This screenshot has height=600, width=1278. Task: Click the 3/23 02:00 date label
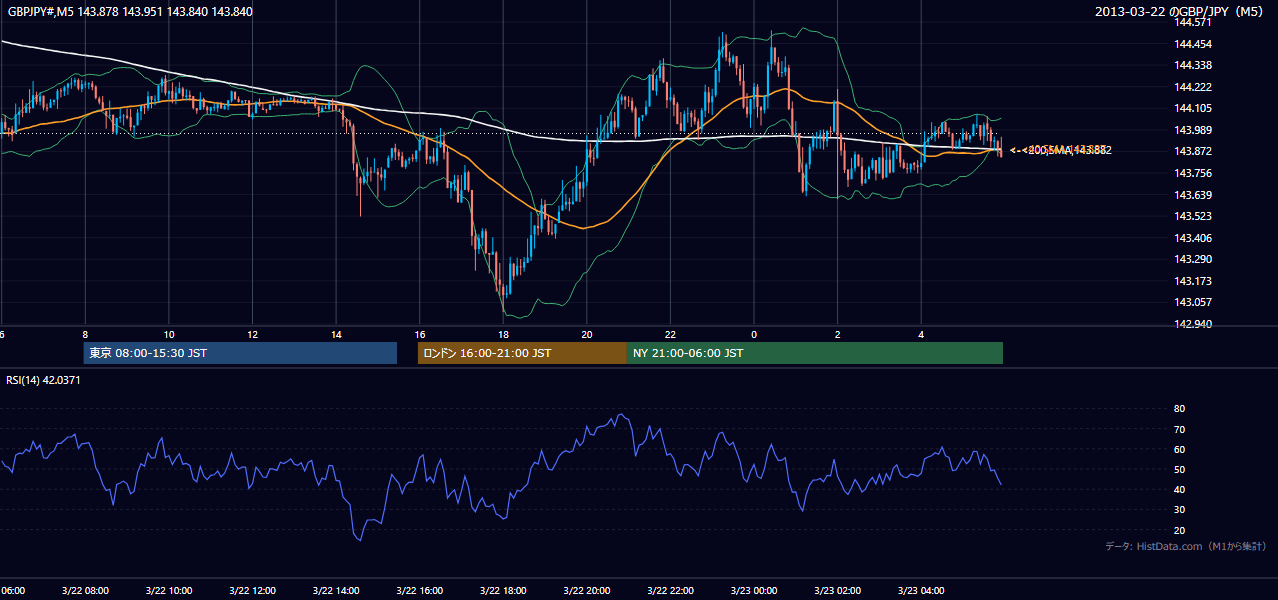pos(838,591)
